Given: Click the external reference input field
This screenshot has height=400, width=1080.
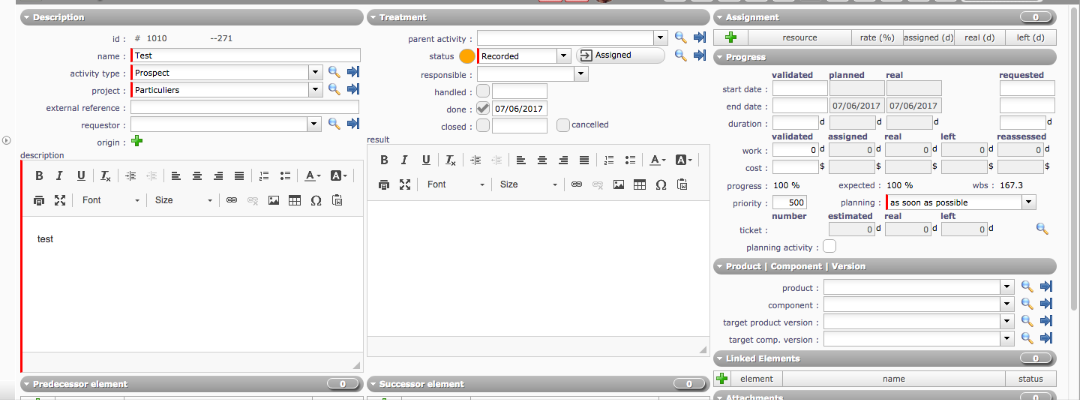Looking at the screenshot, I should point(244,107).
